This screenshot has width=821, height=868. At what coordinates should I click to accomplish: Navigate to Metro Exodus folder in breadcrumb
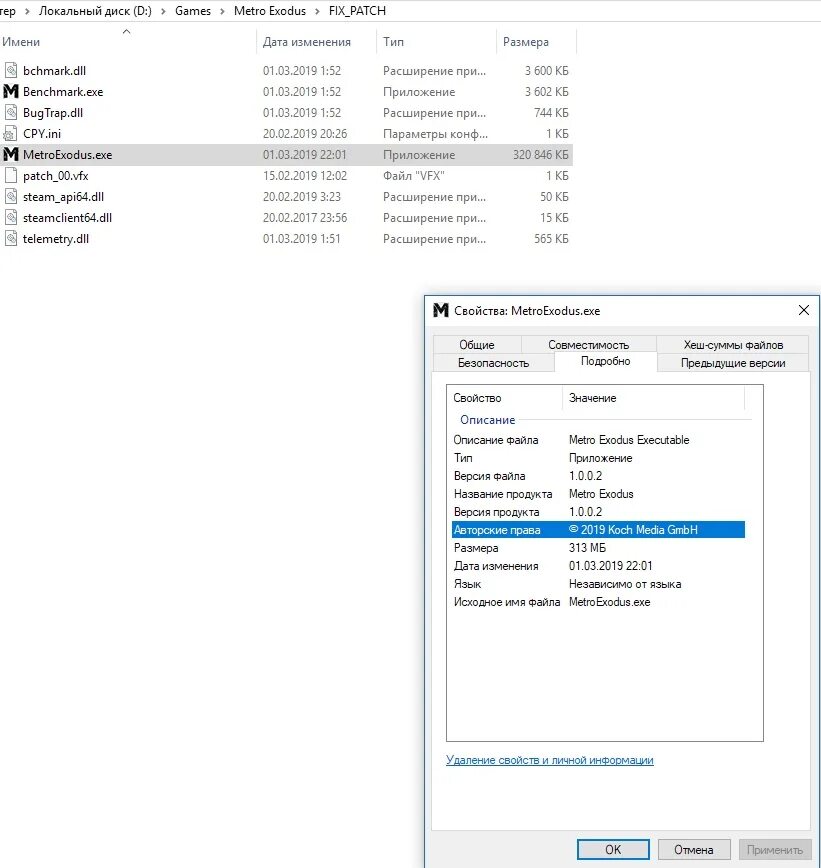[x=270, y=11]
